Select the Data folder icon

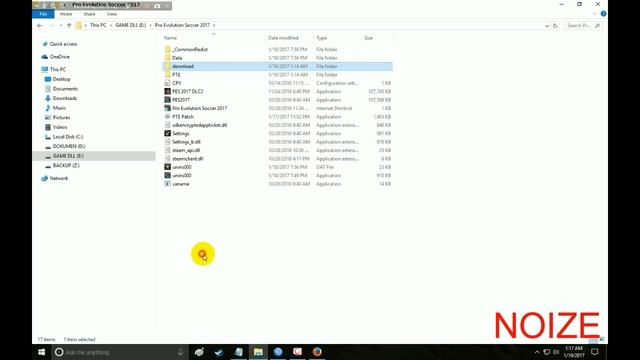[x=167, y=58]
